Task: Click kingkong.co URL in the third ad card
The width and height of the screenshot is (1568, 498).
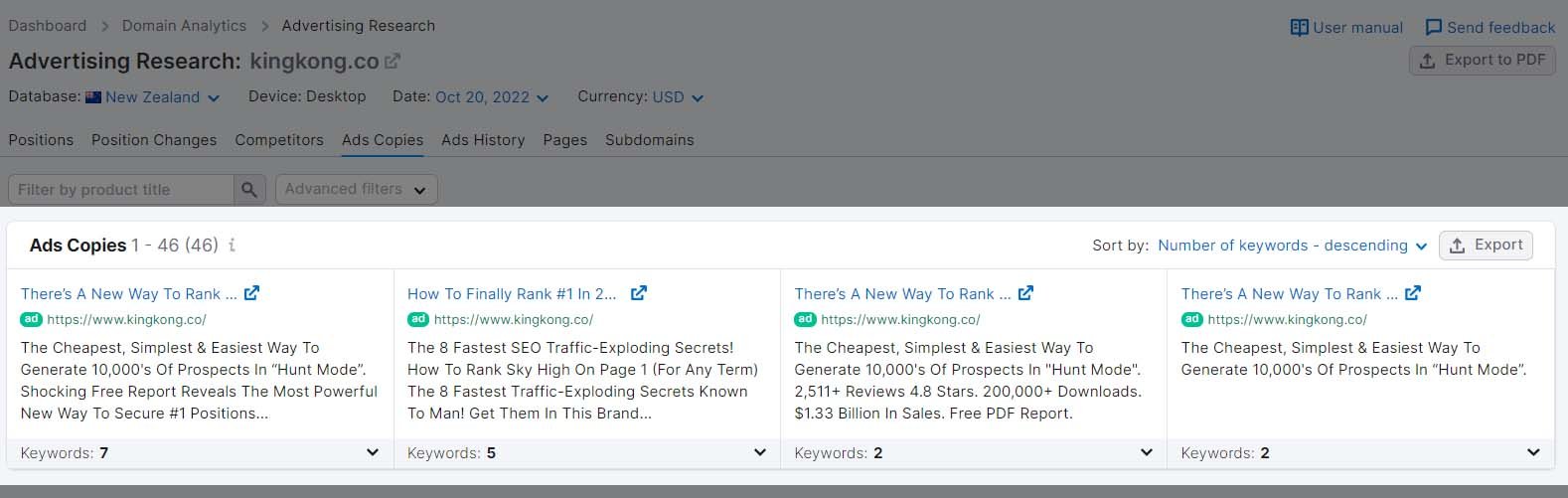Action: point(900,320)
